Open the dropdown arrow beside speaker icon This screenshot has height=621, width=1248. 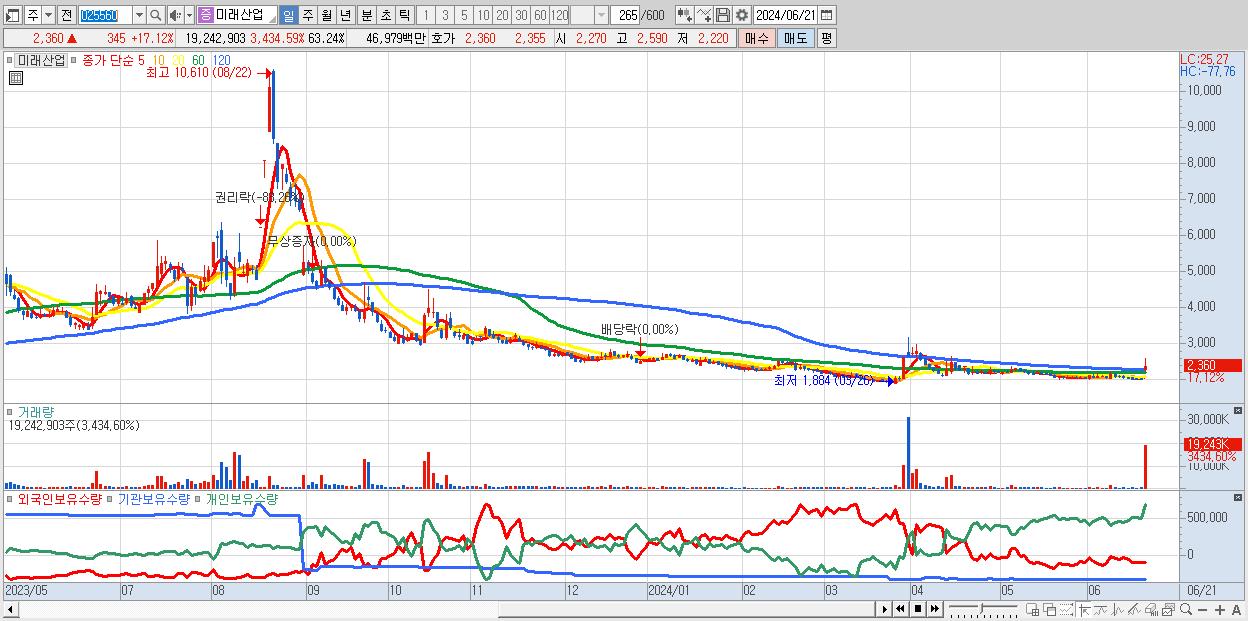(189, 15)
